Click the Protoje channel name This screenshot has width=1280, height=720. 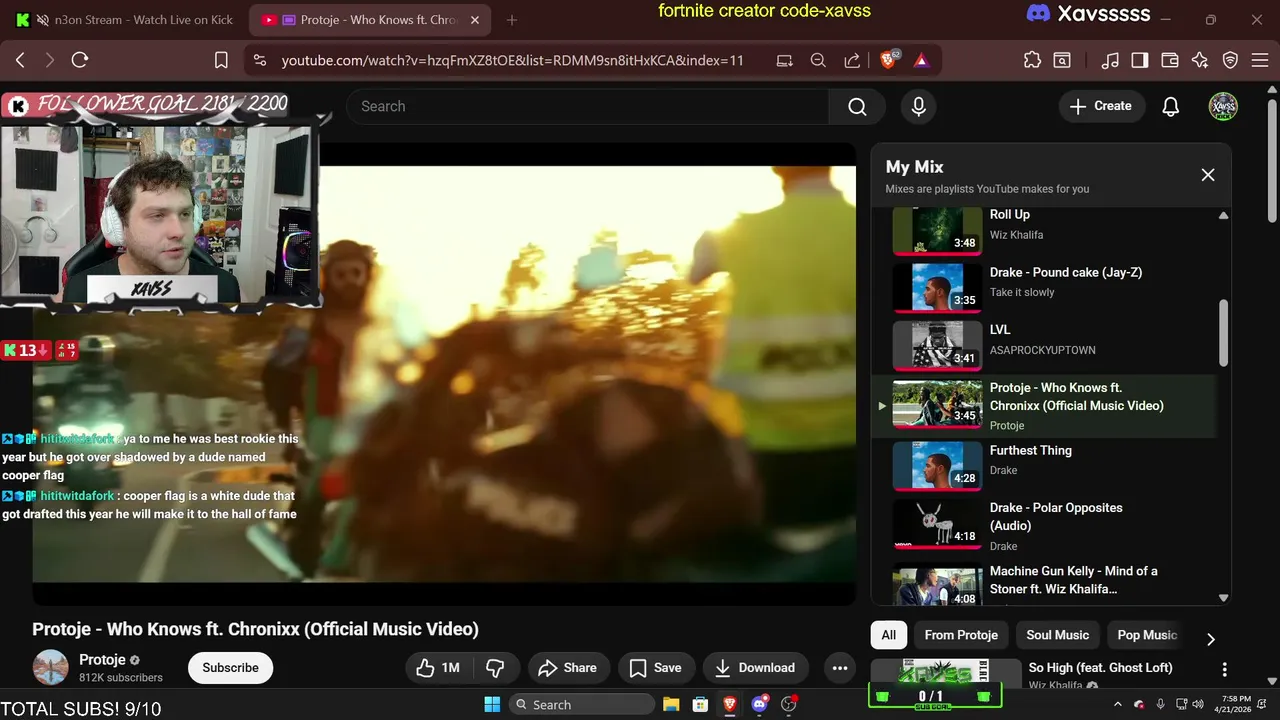(x=103, y=660)
